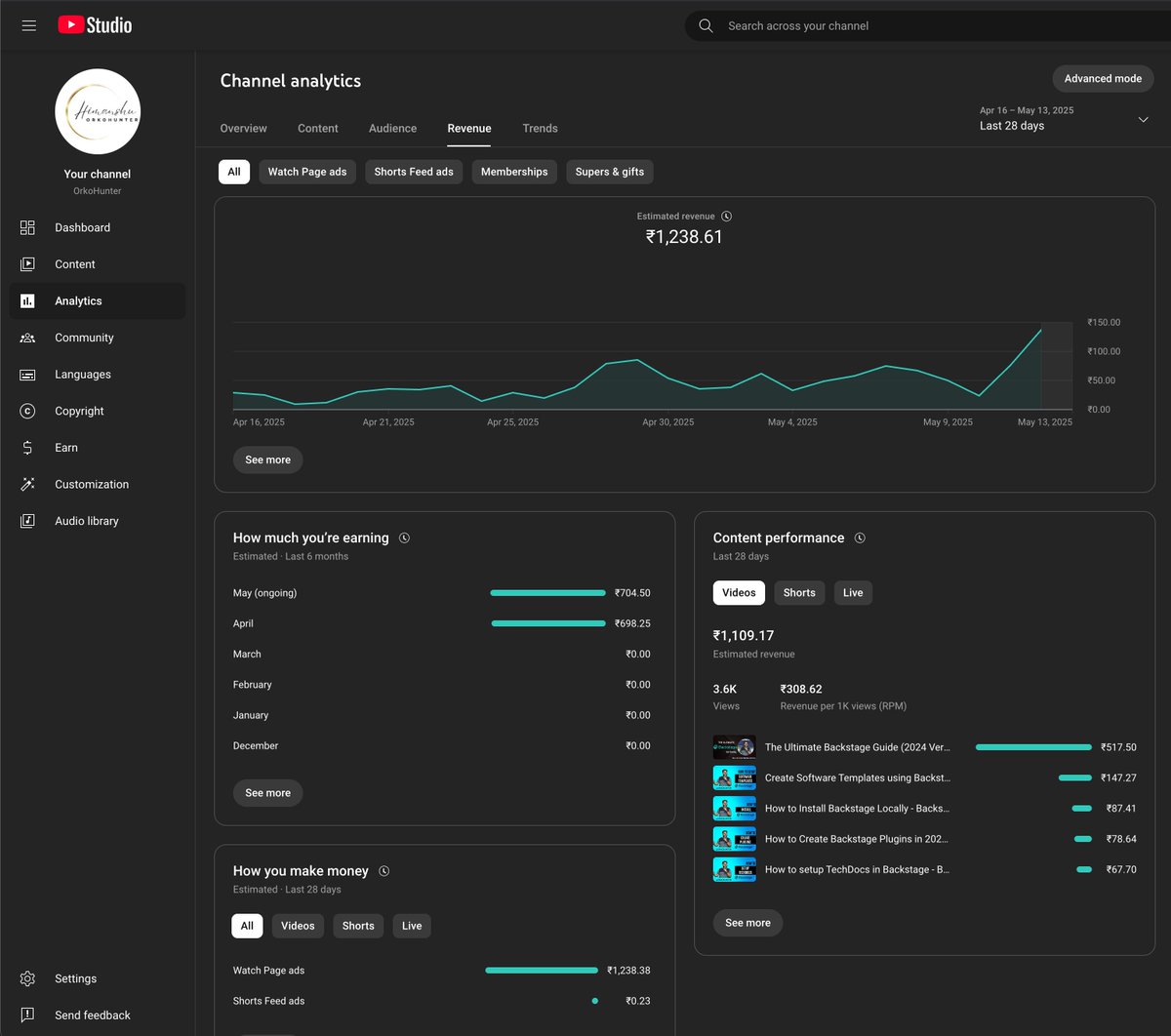Click clock icon beside Estimated revenue
The image size is (1171, 1036).
[x=726, y=217]
